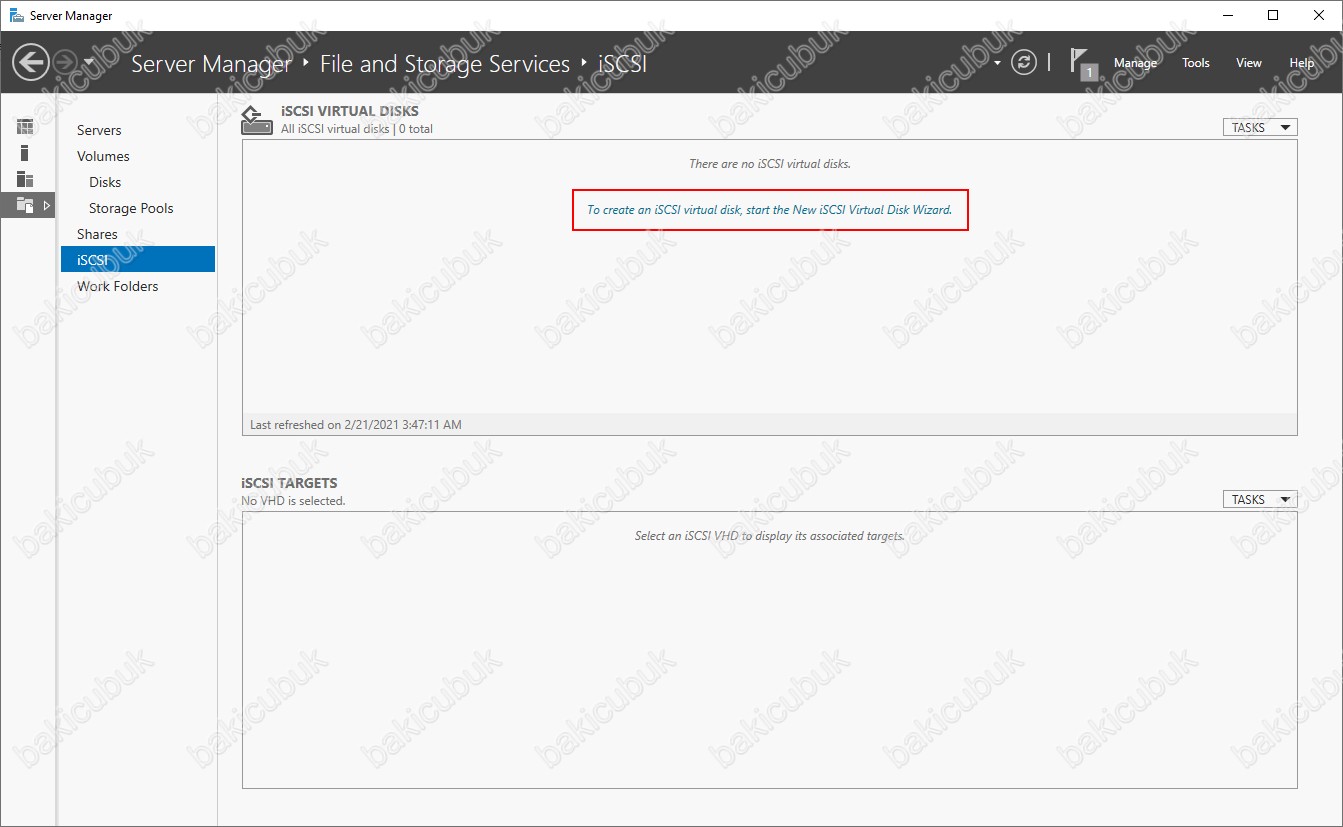Screen dimensions: 1343x827
Task: Select iSCSI in the sidebar
Action: [x=138, y=260]
